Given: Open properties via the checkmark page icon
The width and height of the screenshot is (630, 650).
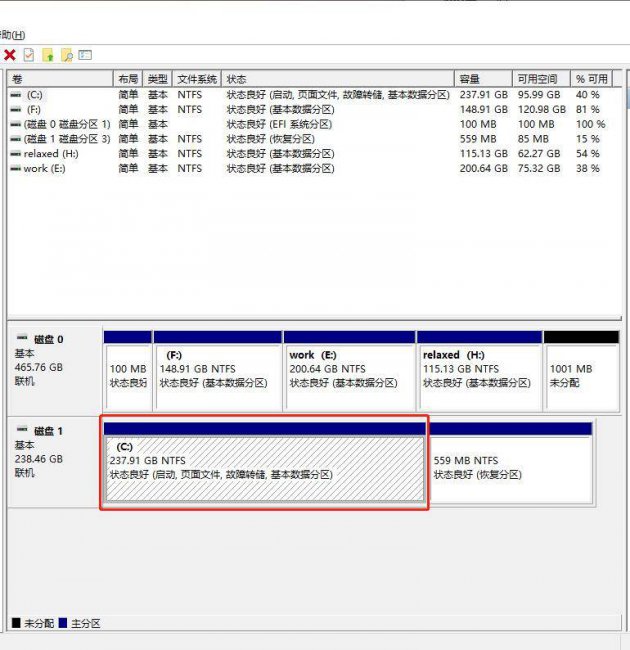Looking at the screenshot, I should [29, 55].
